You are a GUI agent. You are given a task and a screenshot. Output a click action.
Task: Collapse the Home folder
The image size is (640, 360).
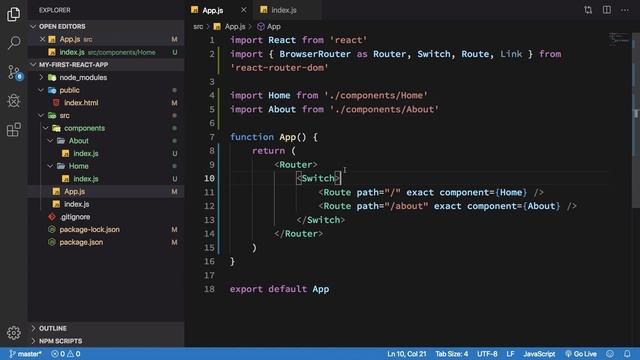click(106, 166)
